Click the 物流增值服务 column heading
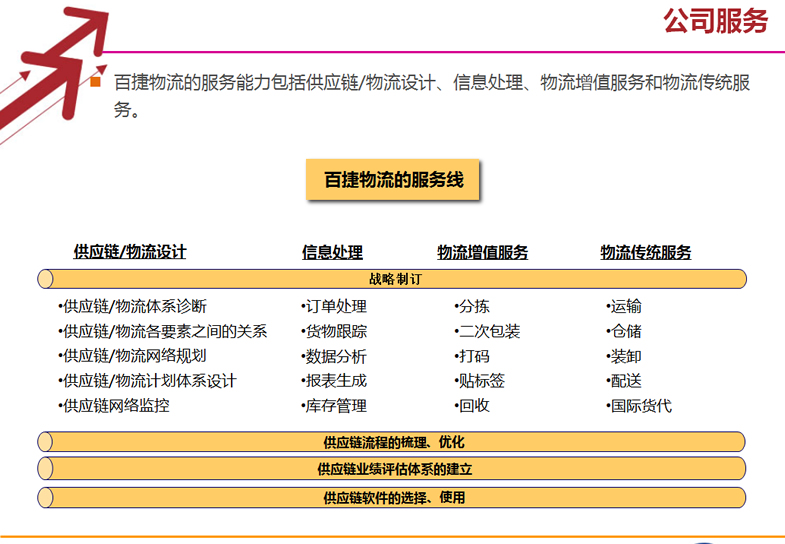This screenshot has height=544, width=785. 483,252
